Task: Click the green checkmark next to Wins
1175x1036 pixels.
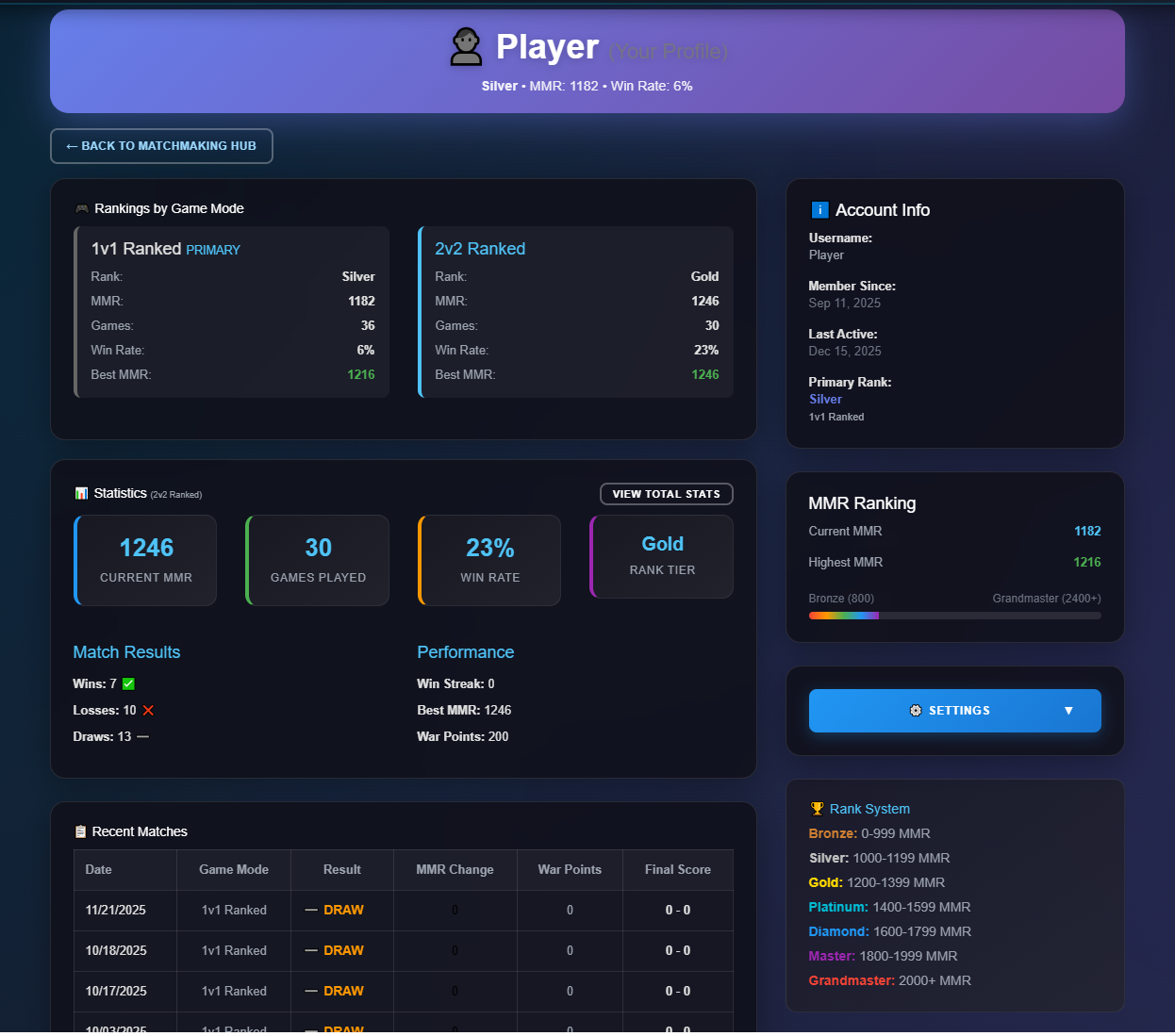Action: pyautogui.click(x=127, y=683)
